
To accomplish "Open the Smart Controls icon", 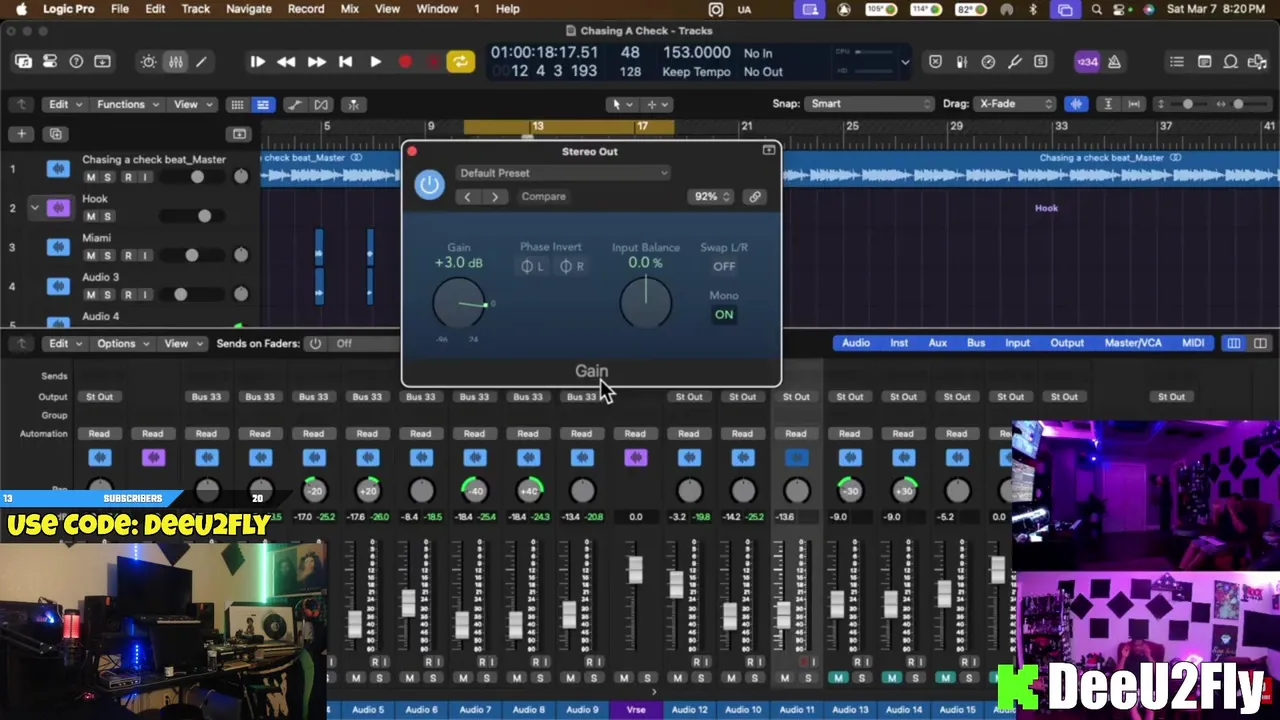I will point(148,62).
